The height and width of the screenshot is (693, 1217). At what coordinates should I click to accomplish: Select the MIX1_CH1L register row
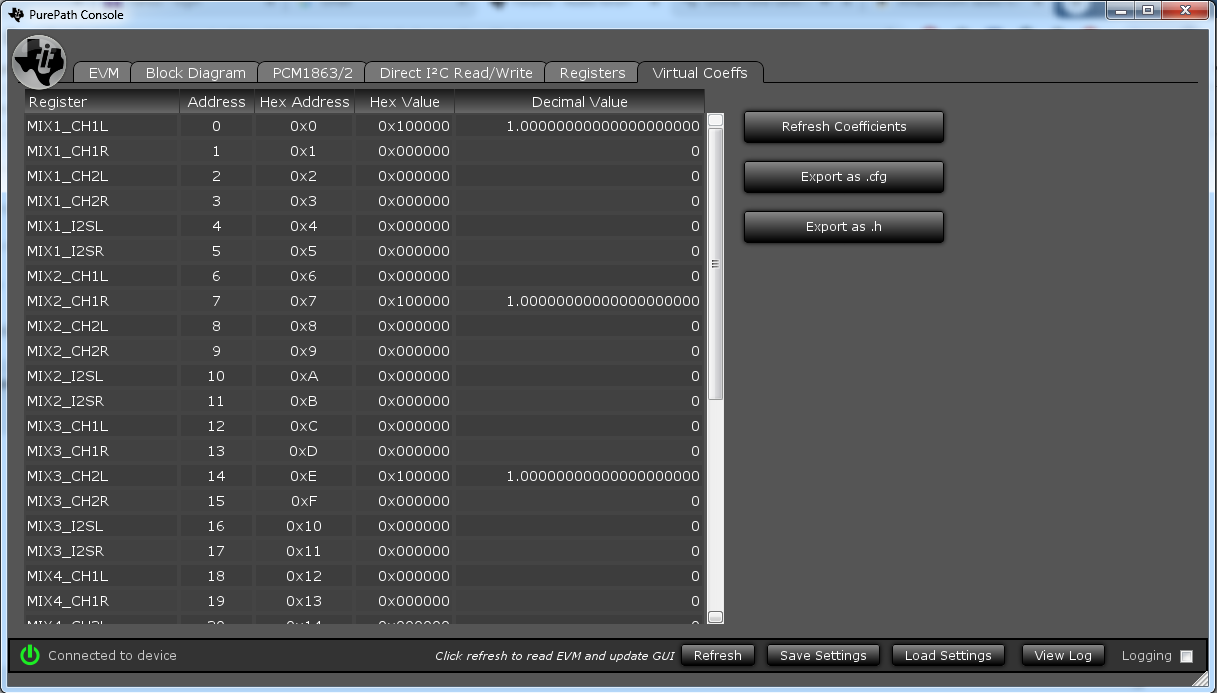365,126
